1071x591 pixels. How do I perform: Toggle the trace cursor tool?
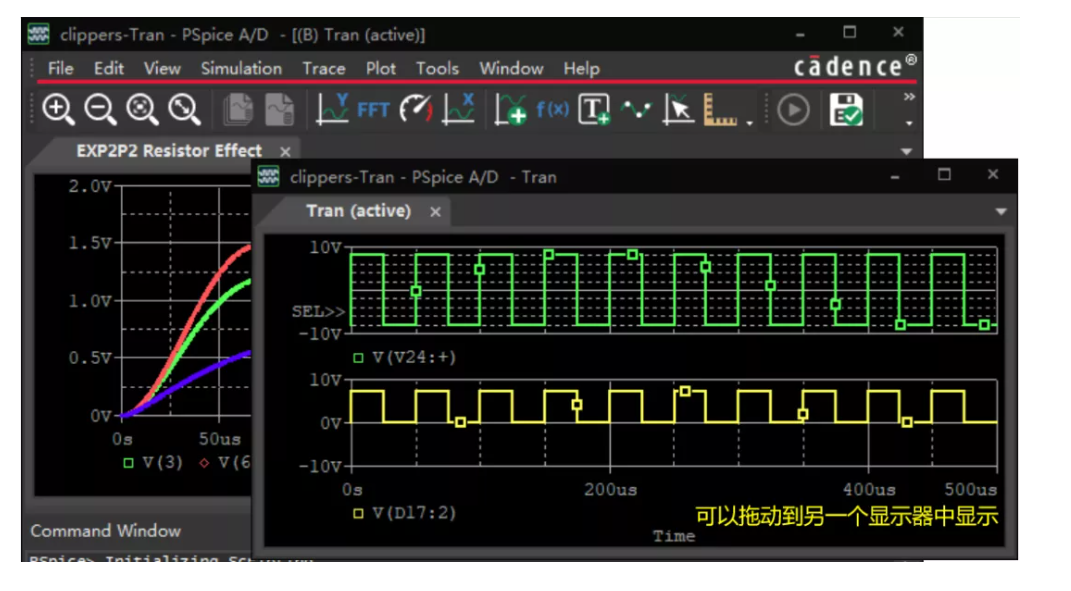(678, 109)
